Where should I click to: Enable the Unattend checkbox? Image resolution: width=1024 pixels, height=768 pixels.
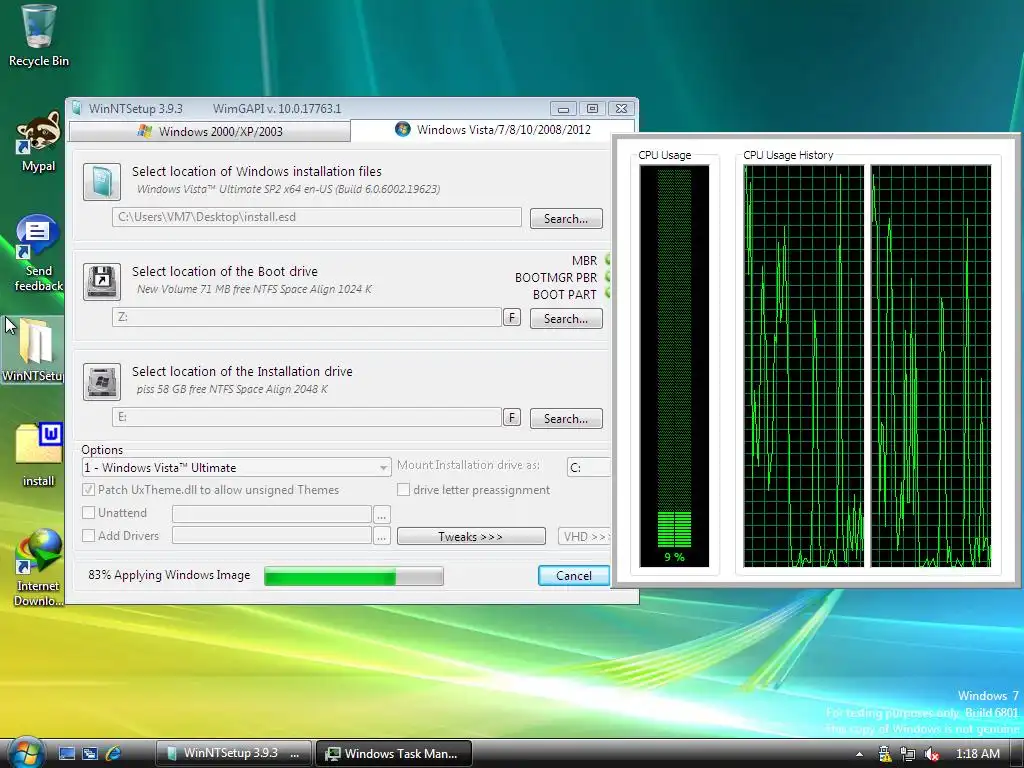point(89,513)
